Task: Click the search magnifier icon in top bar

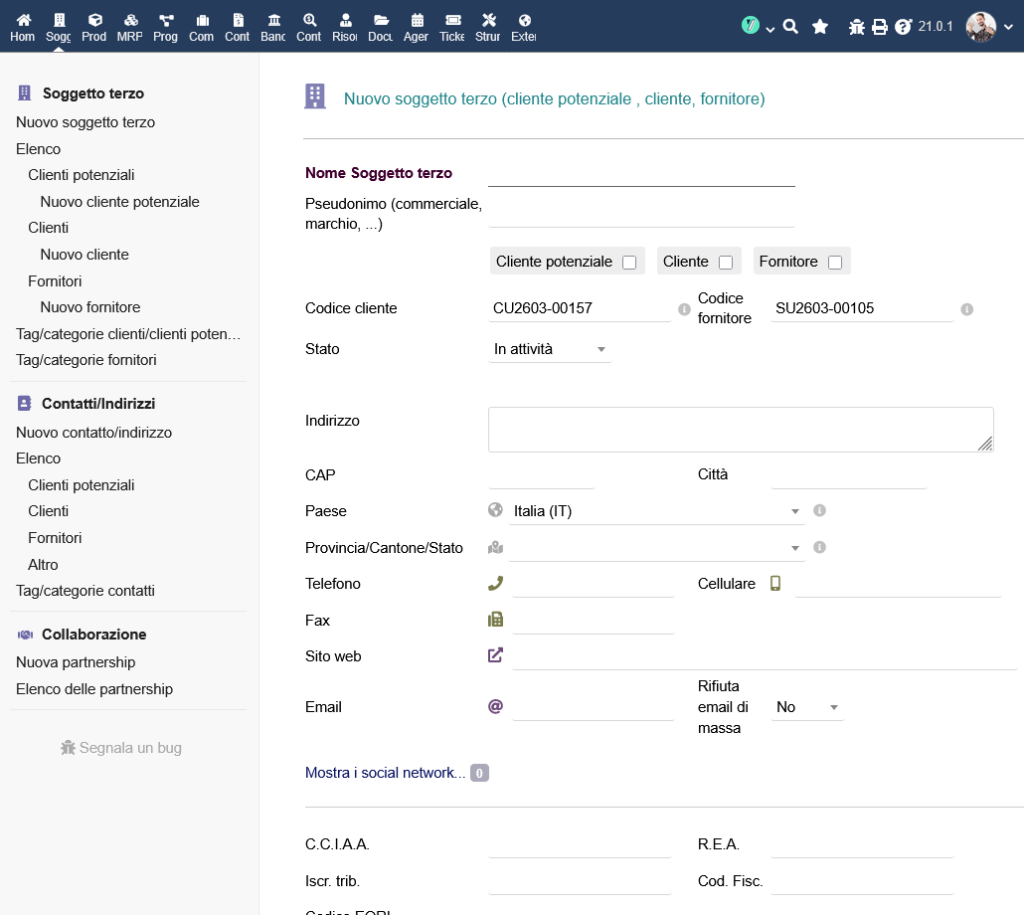Action: pyautogui.click(x=790, y=27)
